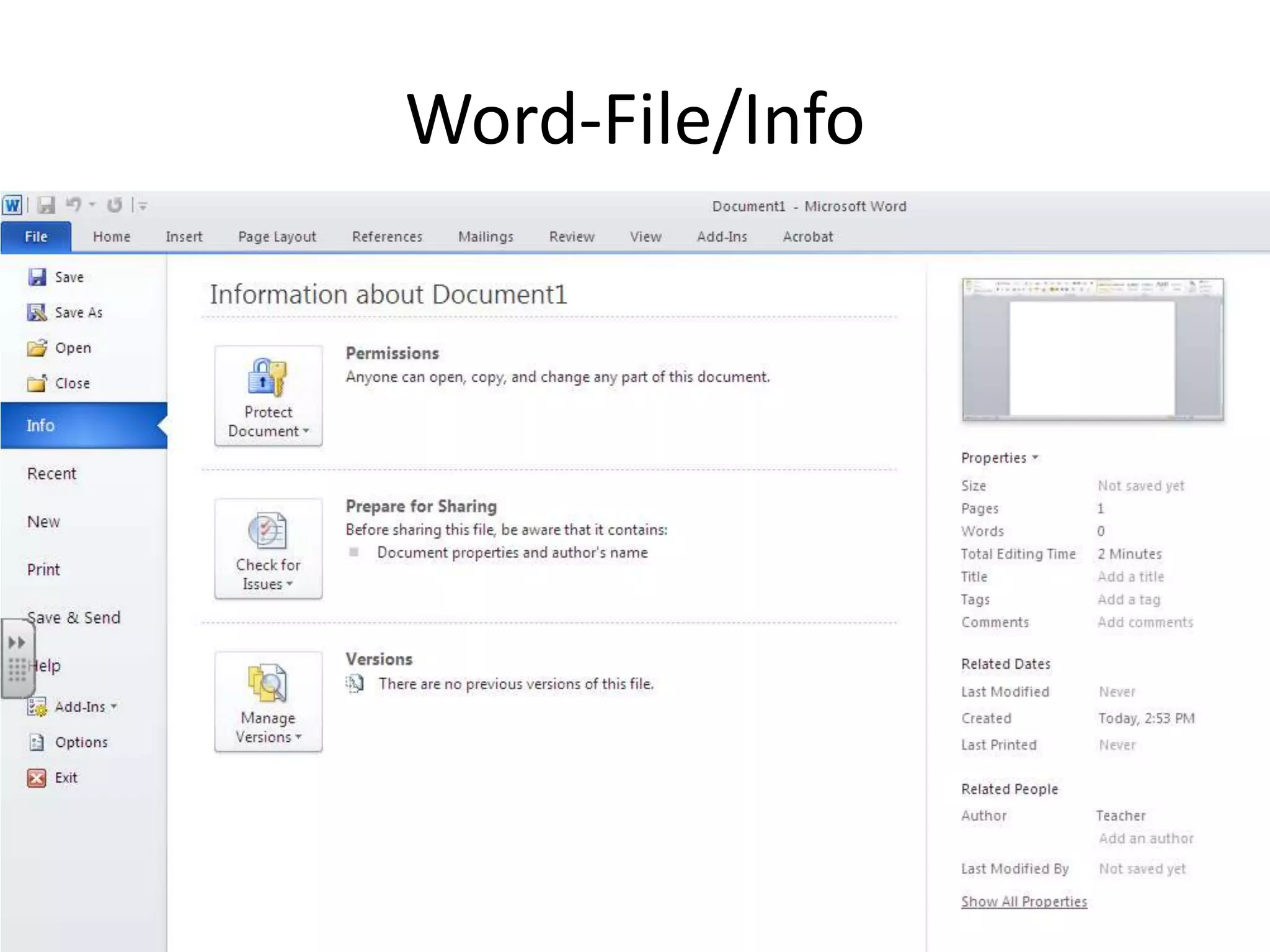Click the Save floppy disk icon in sidebar

tap(37, 277)
